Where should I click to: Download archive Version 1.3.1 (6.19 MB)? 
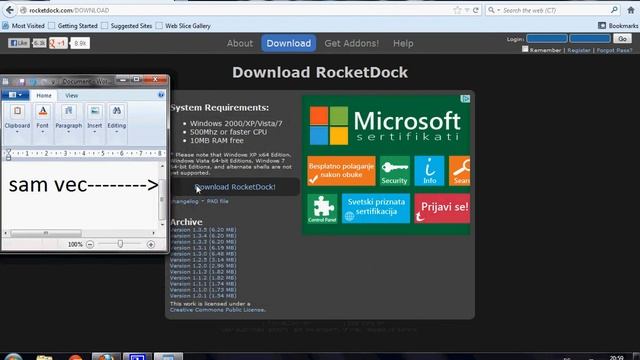(203, 248)
